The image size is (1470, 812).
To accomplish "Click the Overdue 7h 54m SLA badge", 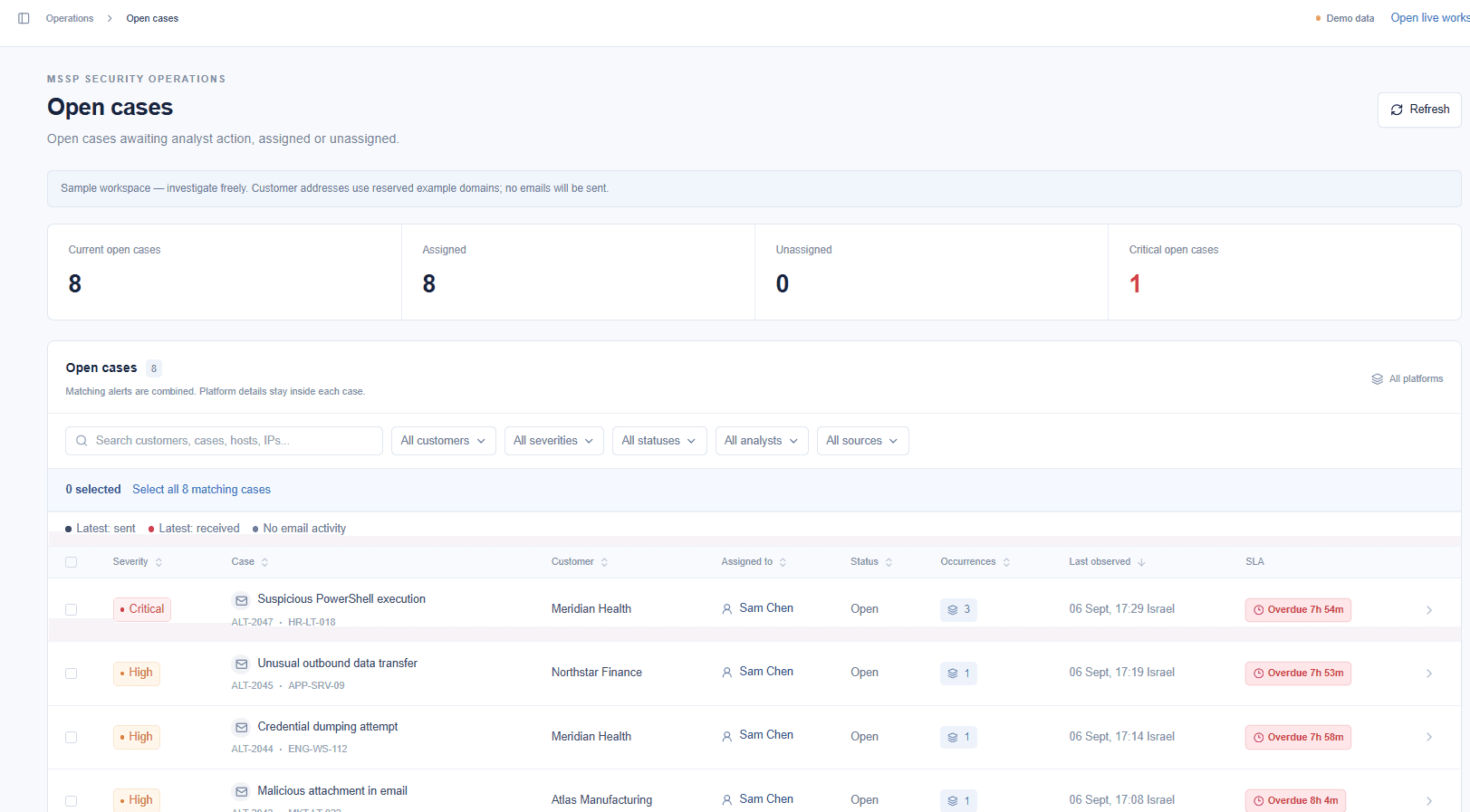I will click(x=1298, y=610).
